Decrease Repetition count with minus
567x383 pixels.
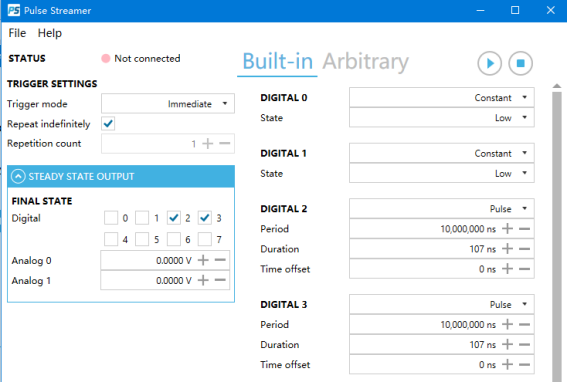[x=225, y=144]
